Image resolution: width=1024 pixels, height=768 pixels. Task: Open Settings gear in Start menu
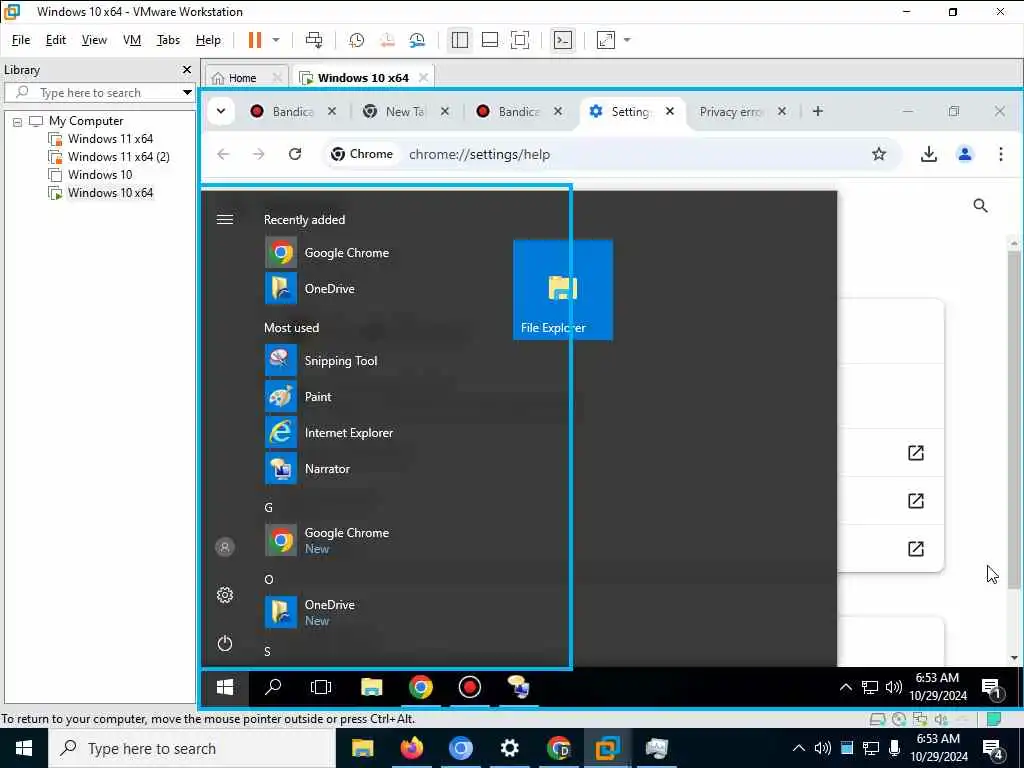225,595
